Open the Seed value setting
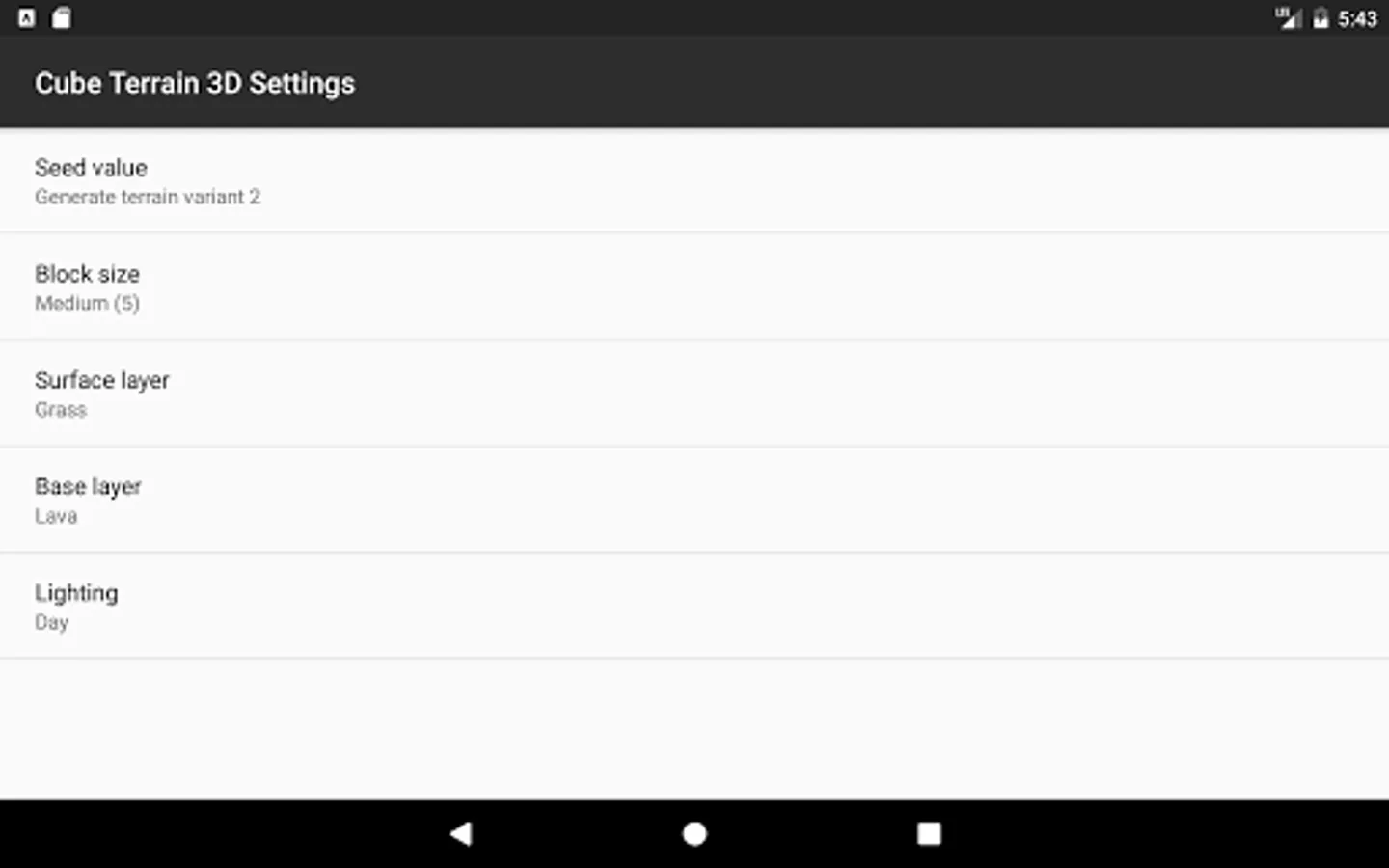This screenshot has width=1389, height=868. [92, 168]
